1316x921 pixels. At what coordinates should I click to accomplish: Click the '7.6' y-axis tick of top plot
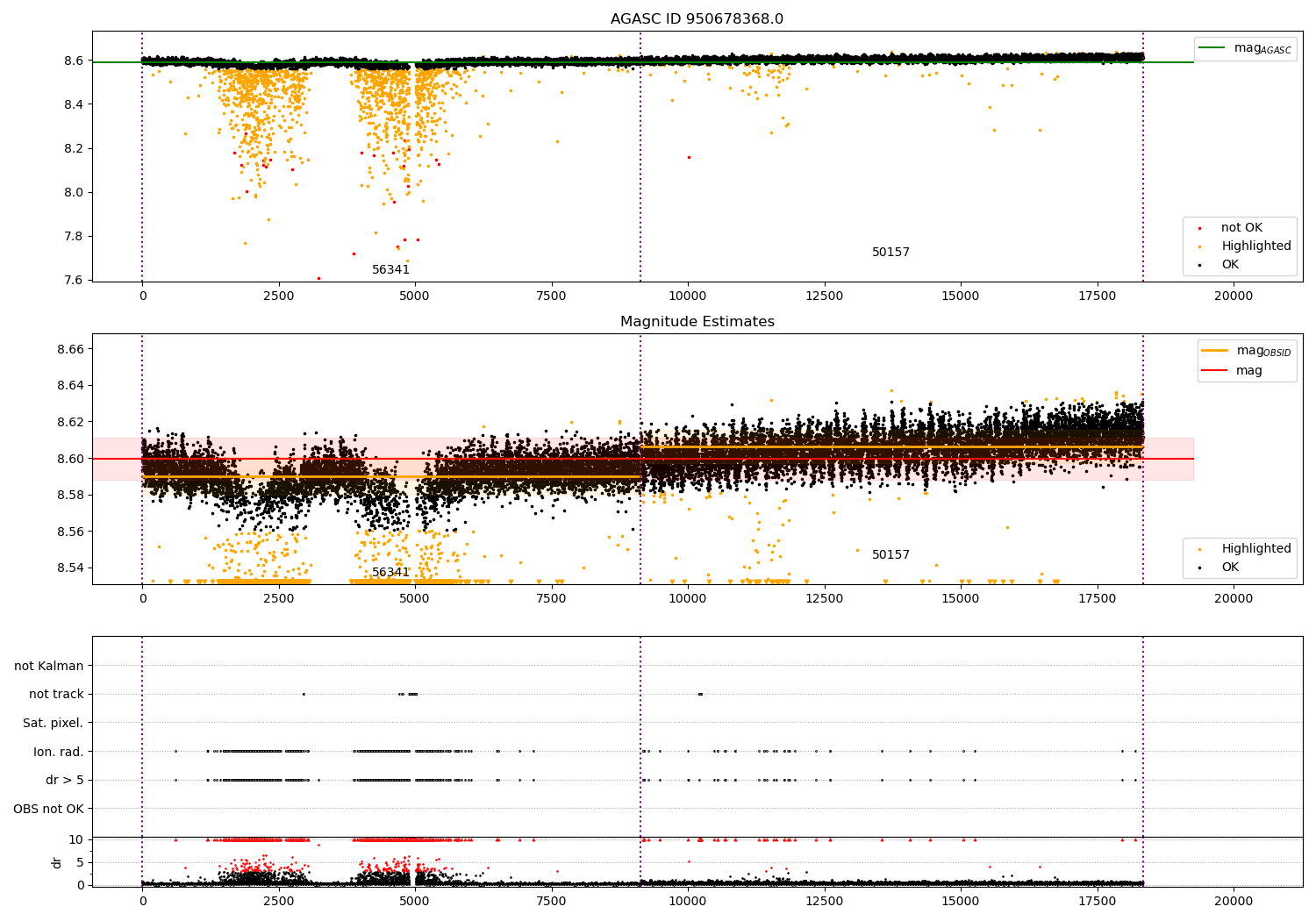pyautogui.click(x=75, y=280)
